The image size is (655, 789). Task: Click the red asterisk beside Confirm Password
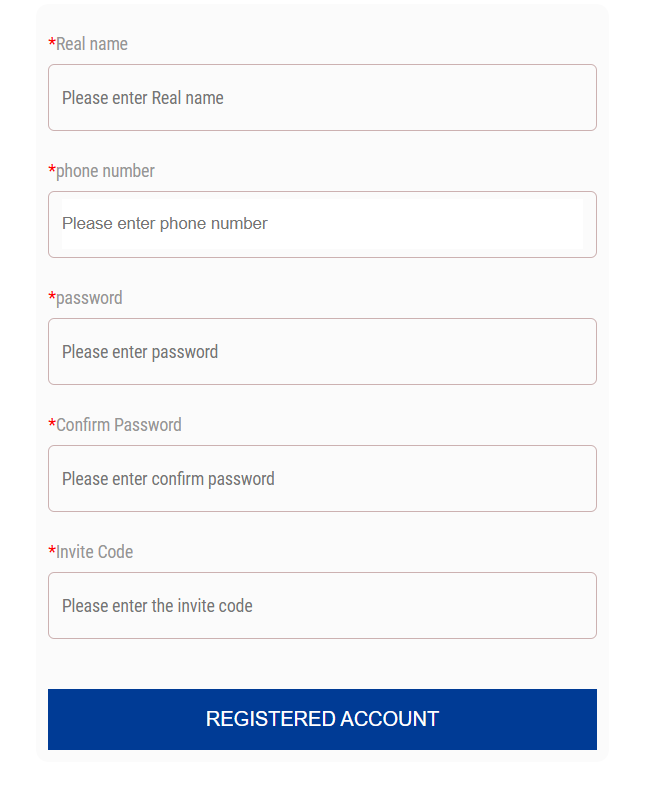point(52,425)
